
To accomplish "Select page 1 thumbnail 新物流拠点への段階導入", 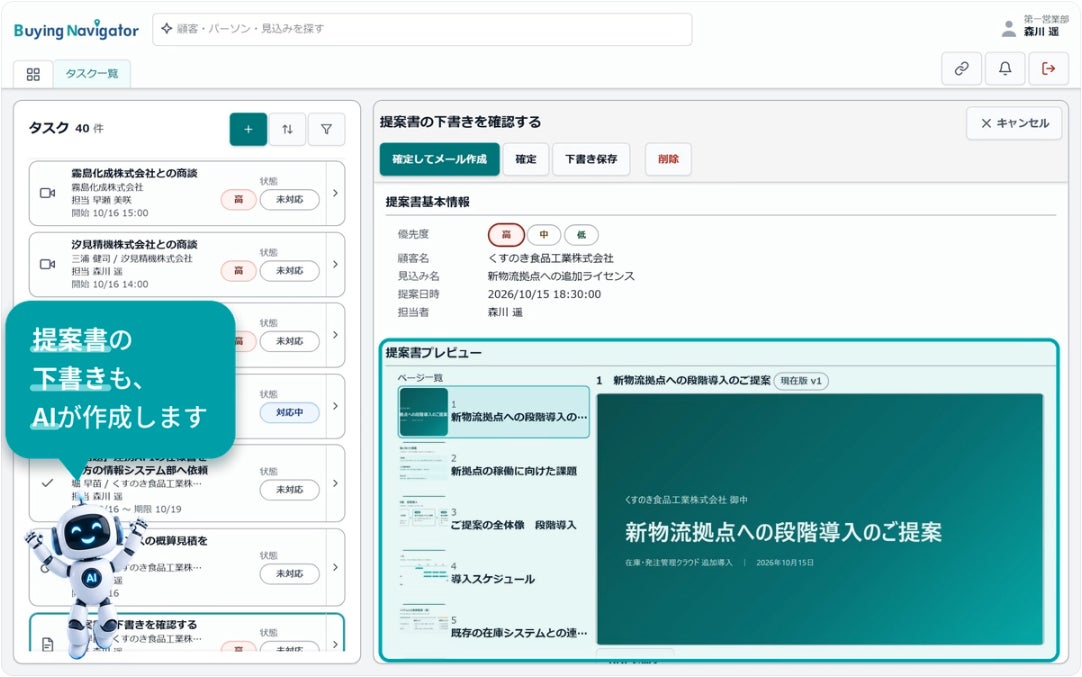I will coord(494,412).
